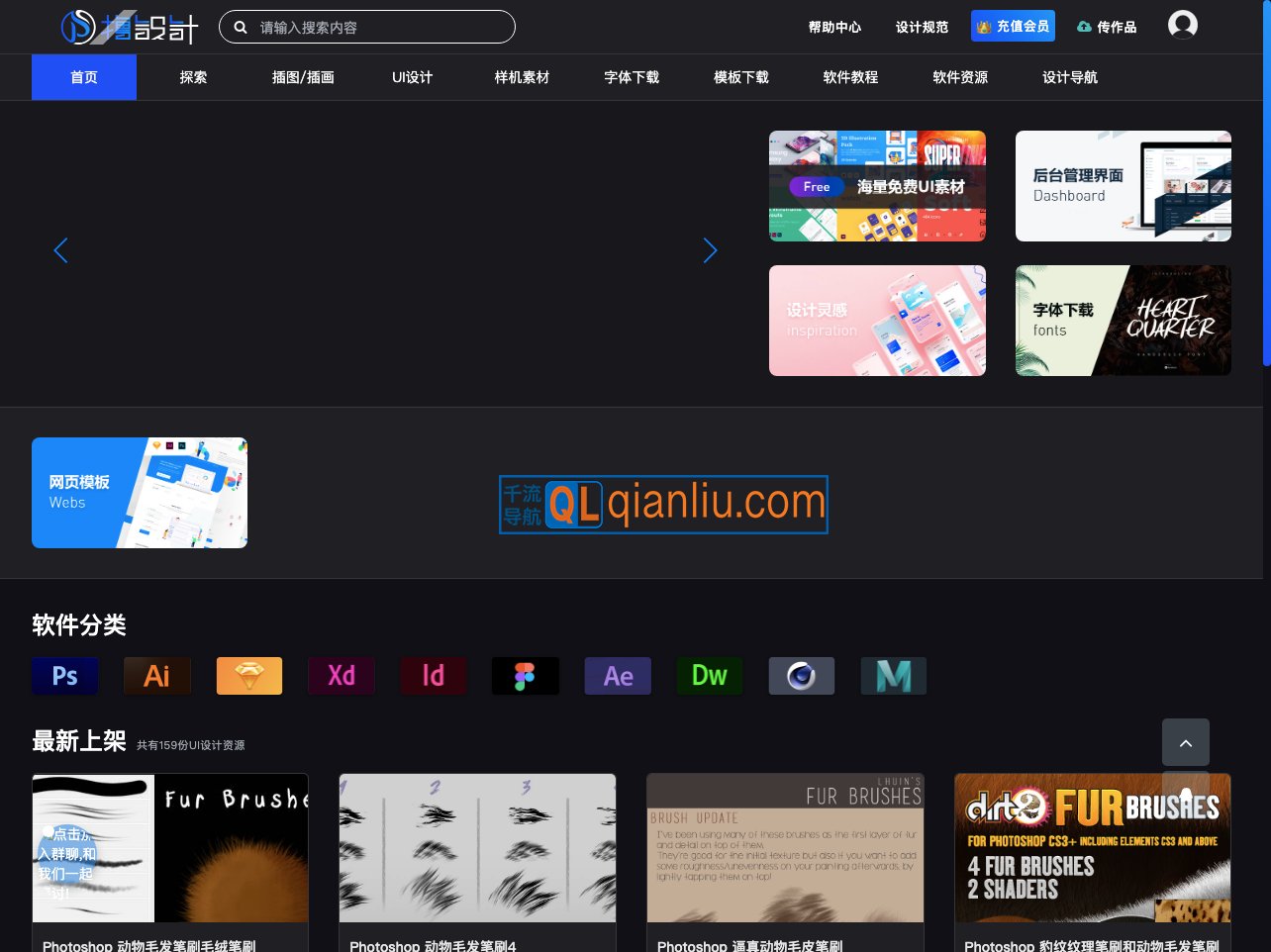Select the Adobe XD software icon

[x=341, y=676]
